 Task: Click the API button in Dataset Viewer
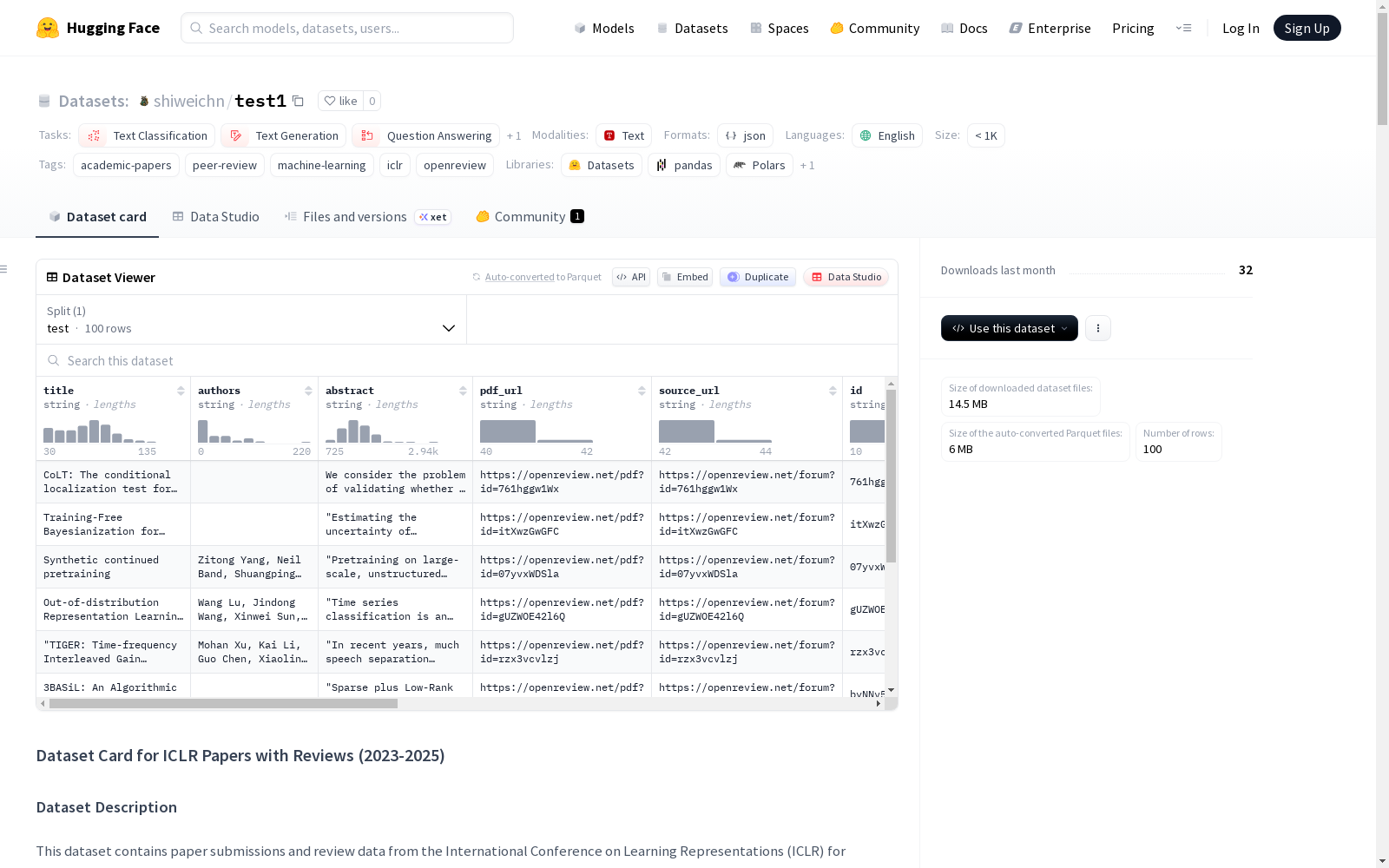pos(631,277)
